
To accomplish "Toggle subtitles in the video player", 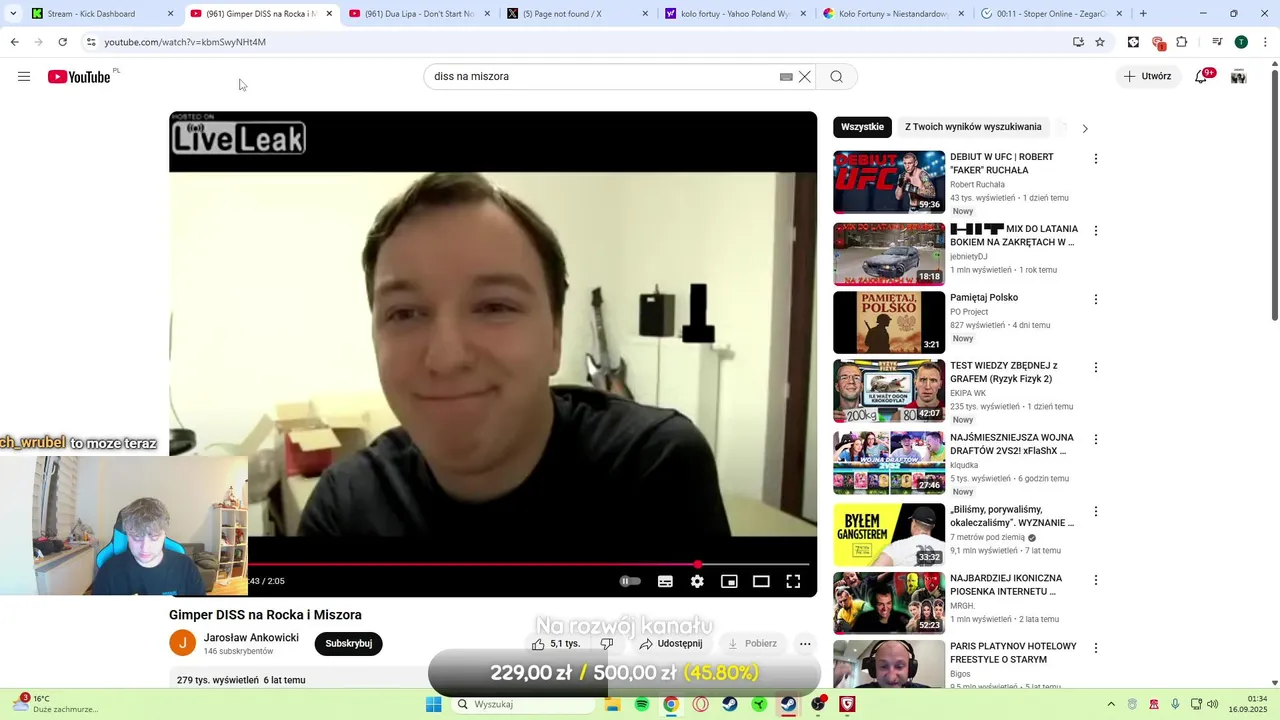I will 665,581.
